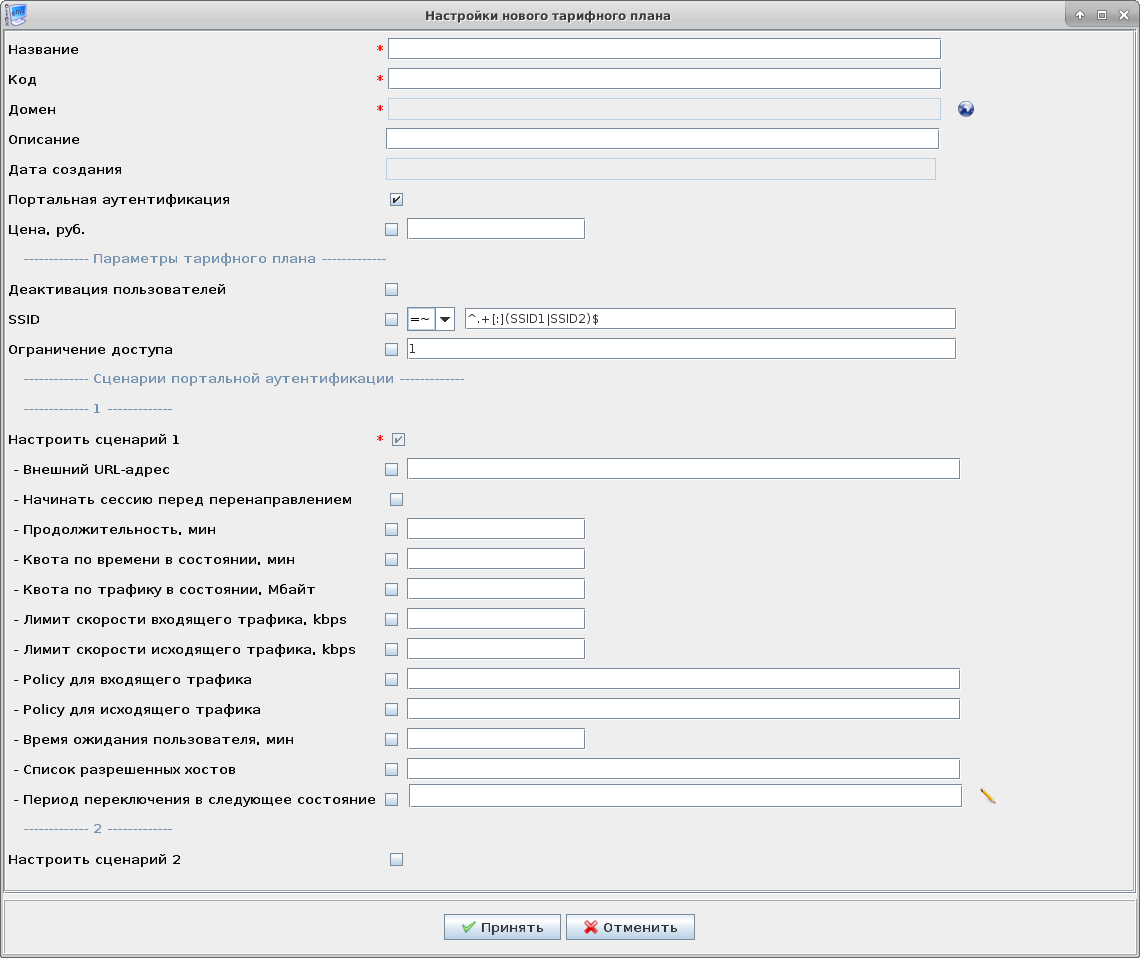The height and width of the screenshot is (958, 1140).
Task: Click the maximize window icon
Action: coord(1101,15)
